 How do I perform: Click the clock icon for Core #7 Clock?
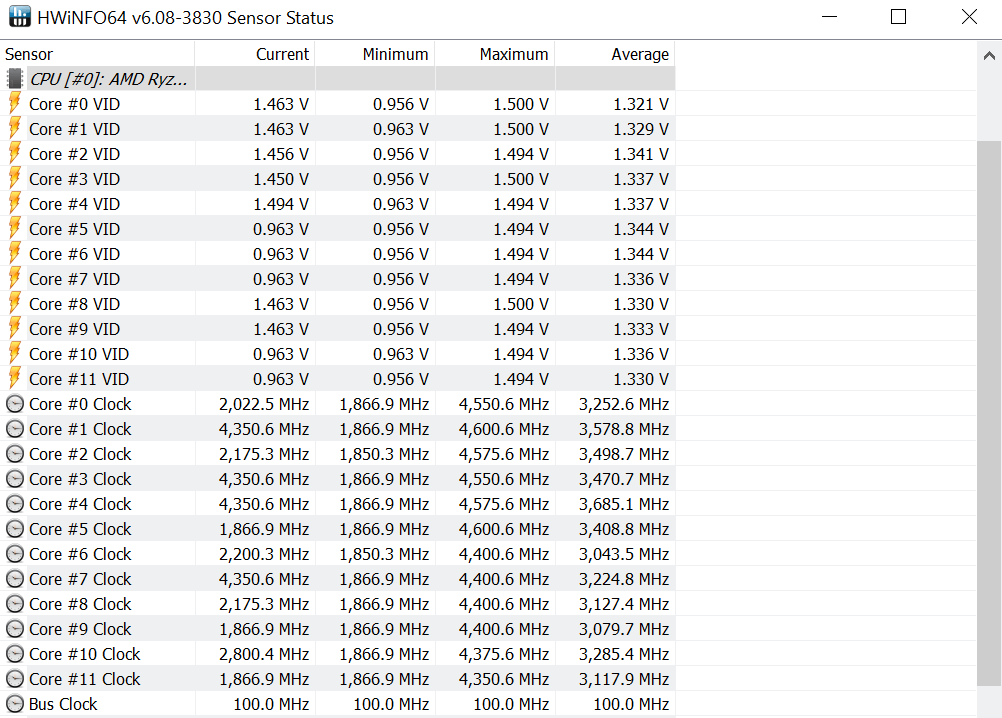[15, 578]
